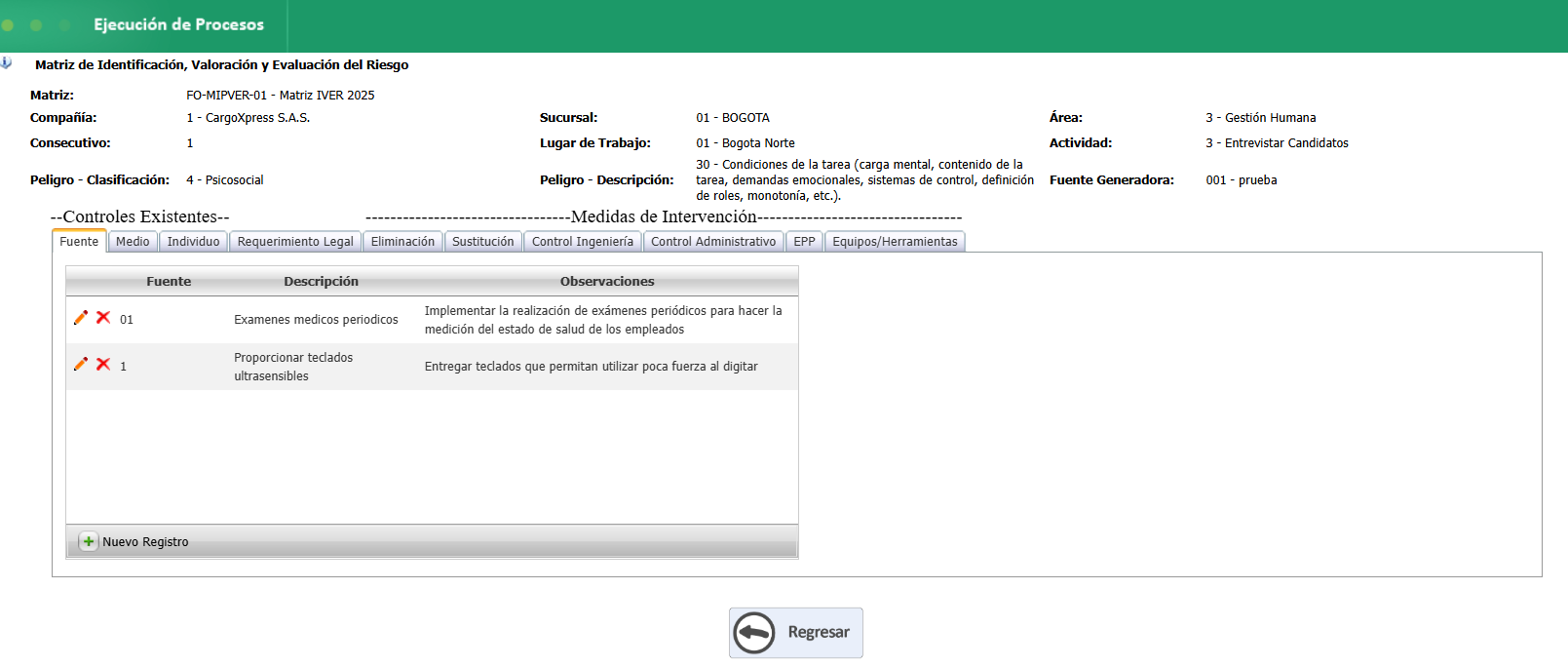Switch to the Medio tab

pos(133,242)
